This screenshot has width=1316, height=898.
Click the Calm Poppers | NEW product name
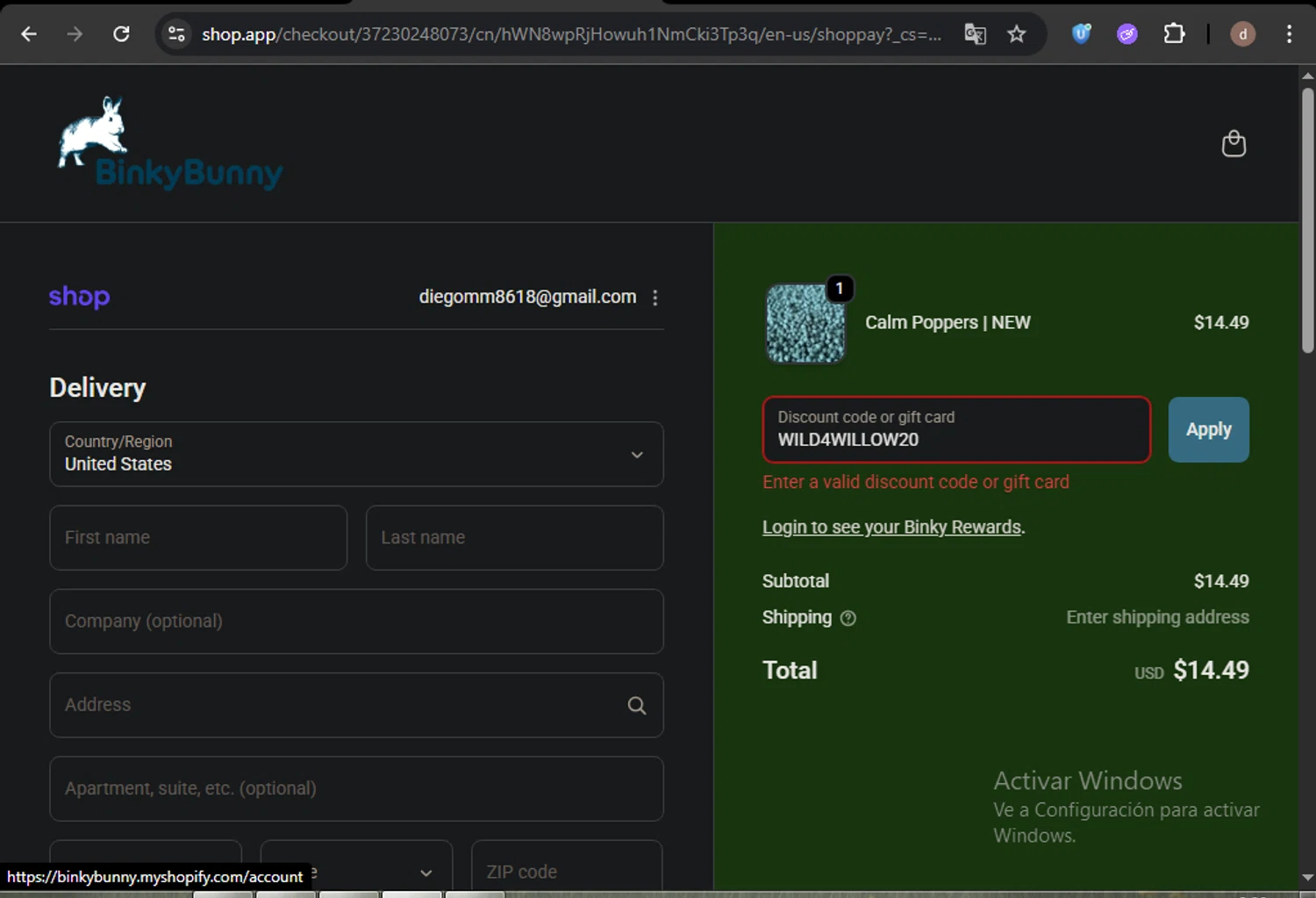click(x=948, y=322)
